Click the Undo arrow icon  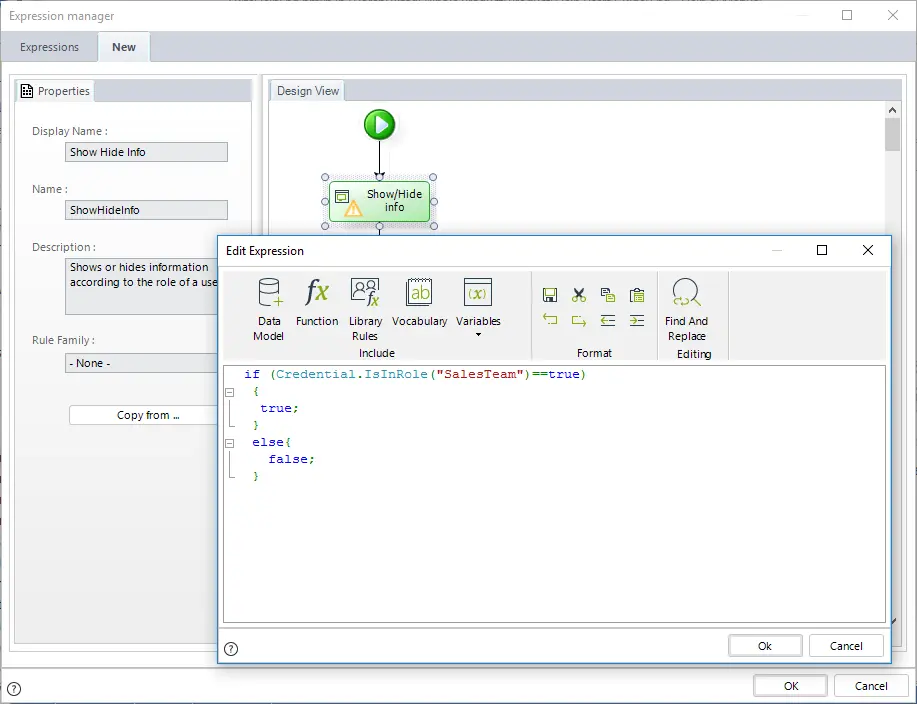point(550,320)
